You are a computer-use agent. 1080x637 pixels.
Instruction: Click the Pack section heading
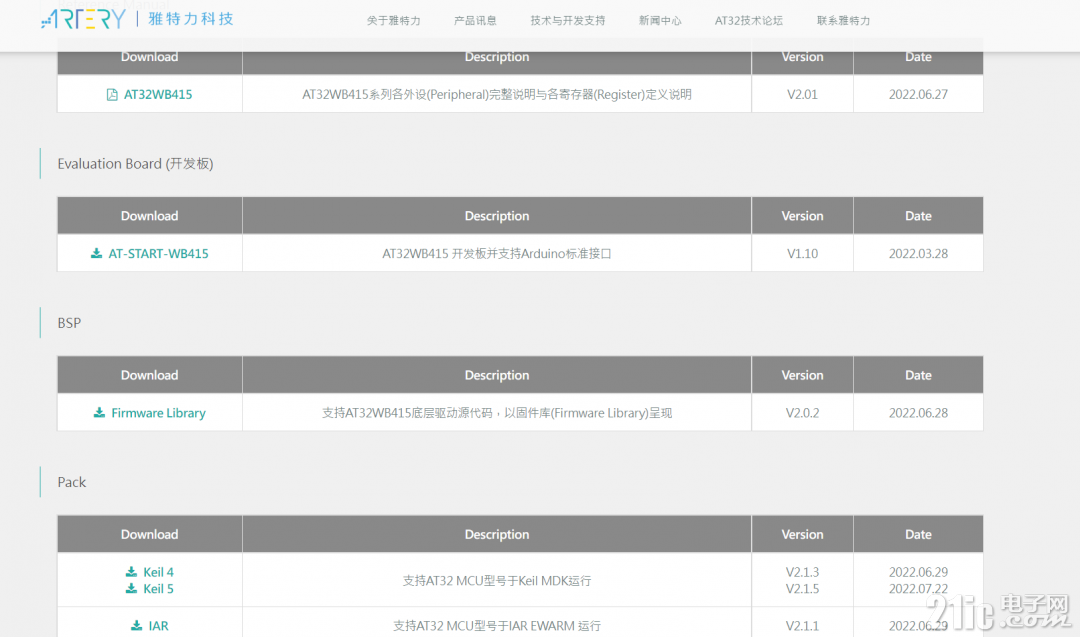[x=72, y=482]
